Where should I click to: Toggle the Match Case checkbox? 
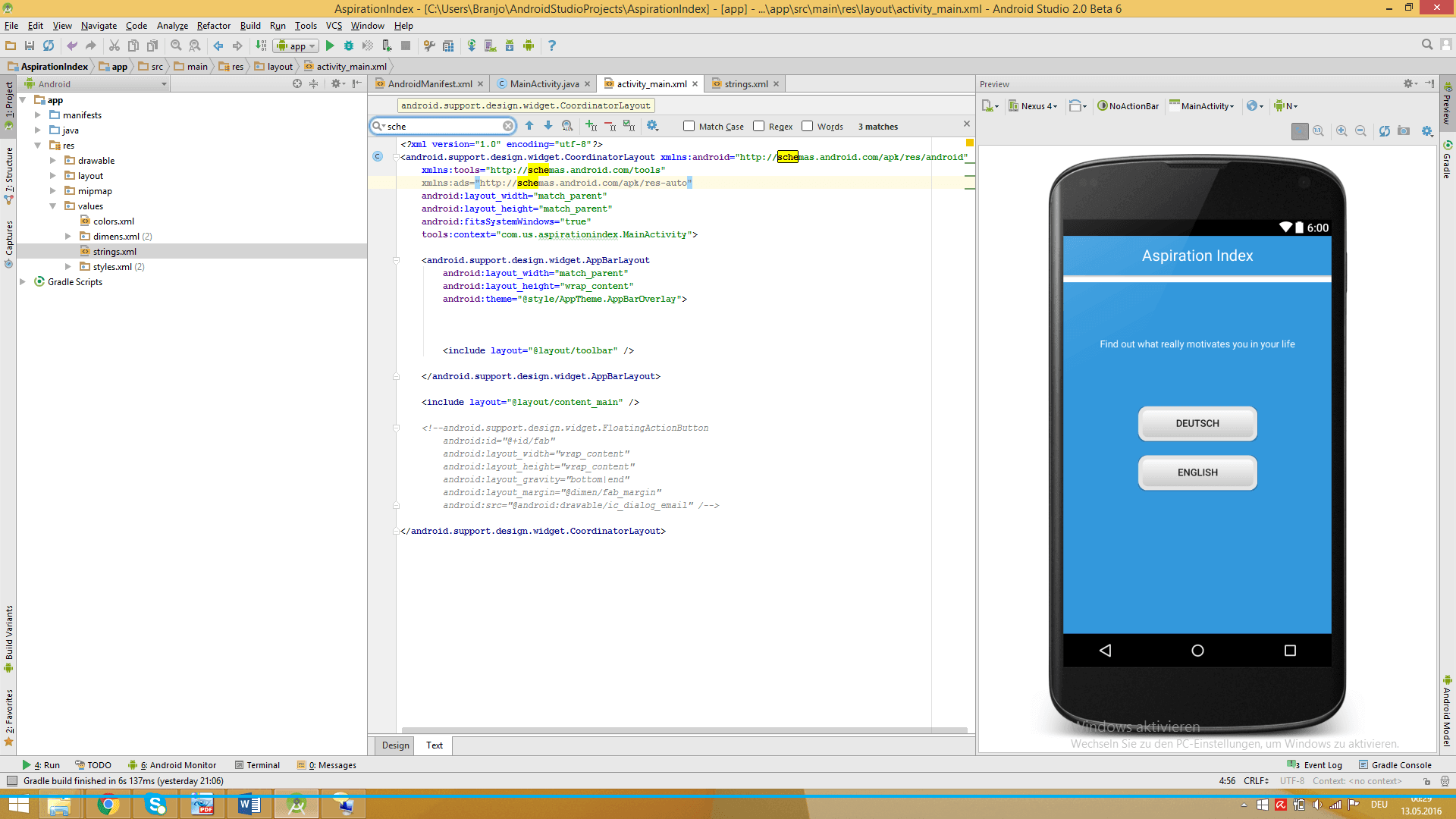pyautogui.click(x=689, y=127)
